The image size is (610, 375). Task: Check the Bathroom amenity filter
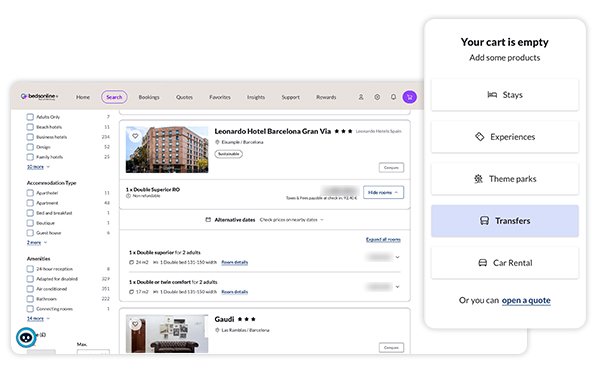tap(30, 299)
